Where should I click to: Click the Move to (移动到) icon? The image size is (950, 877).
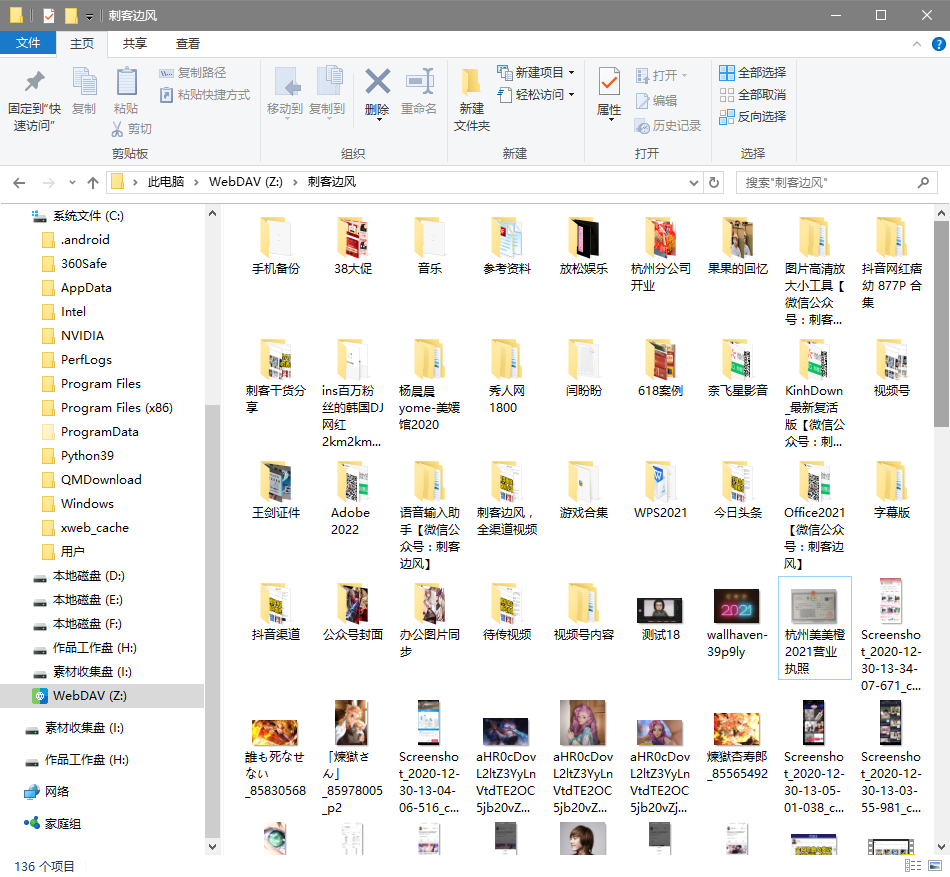click(285, 82)
